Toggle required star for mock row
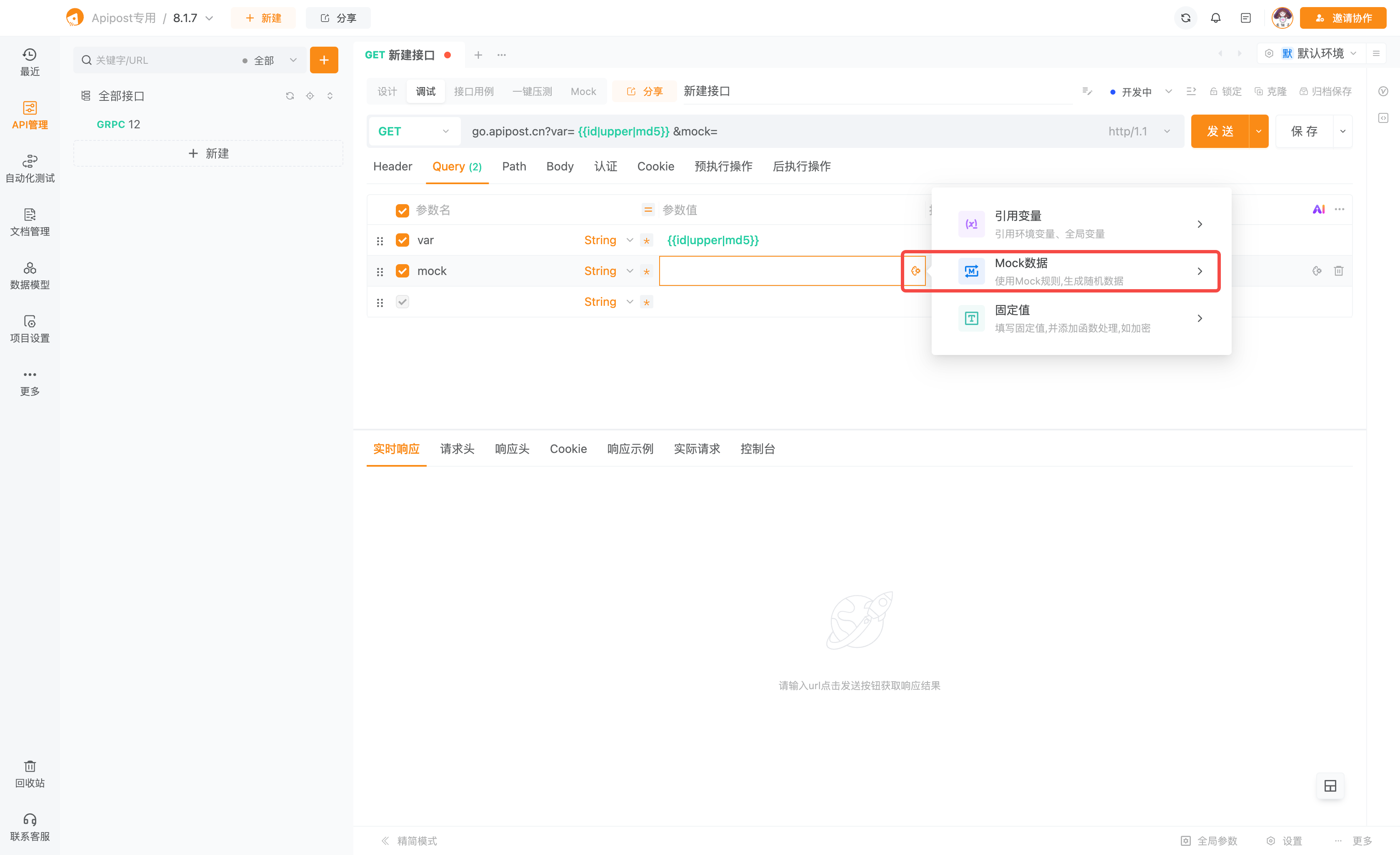 pos(647,272)
